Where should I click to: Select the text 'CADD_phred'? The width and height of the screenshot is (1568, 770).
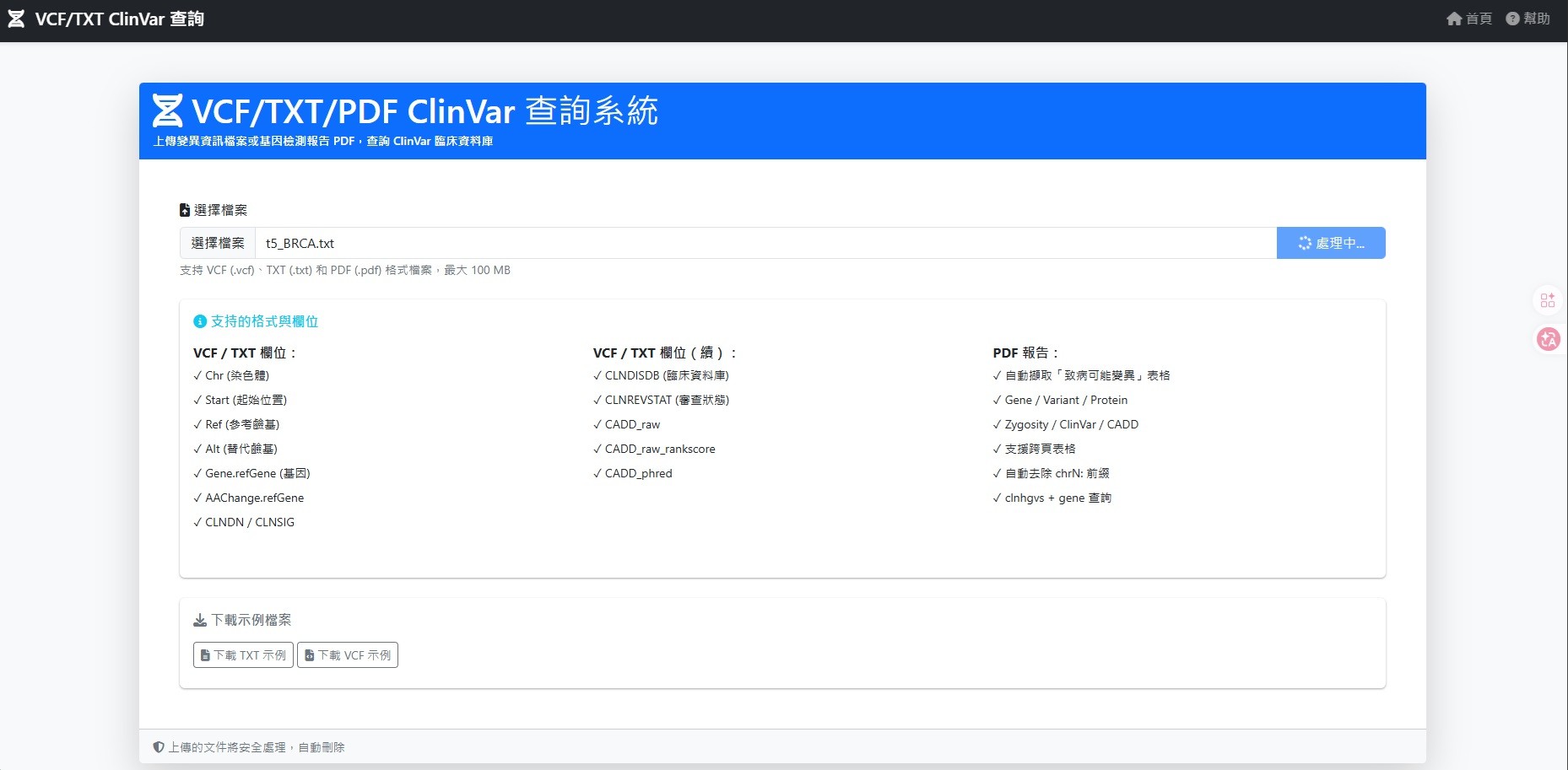click(639, 473)
